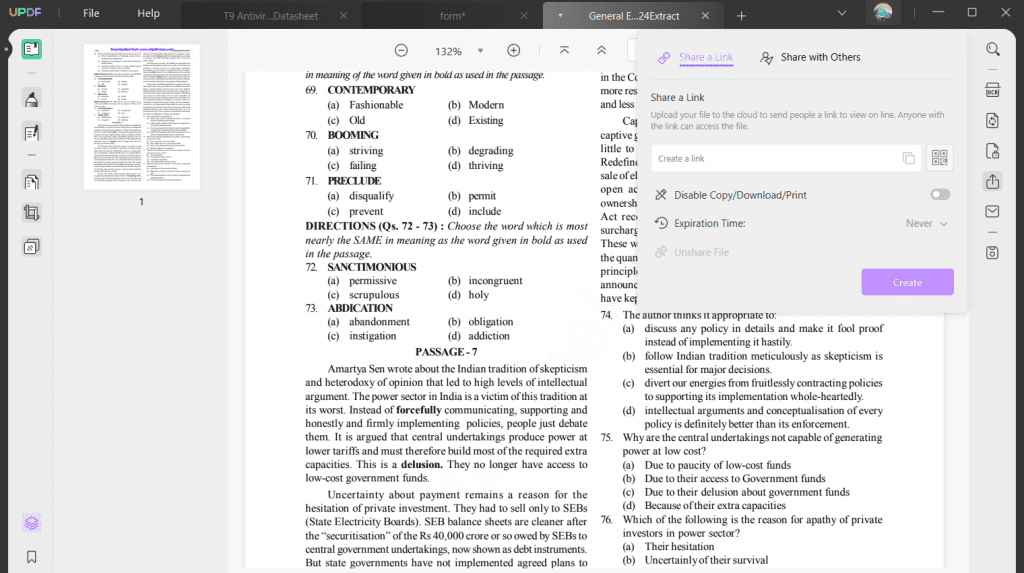Click the bold word forcefully
1024x573 pixels.
[419, 410]
